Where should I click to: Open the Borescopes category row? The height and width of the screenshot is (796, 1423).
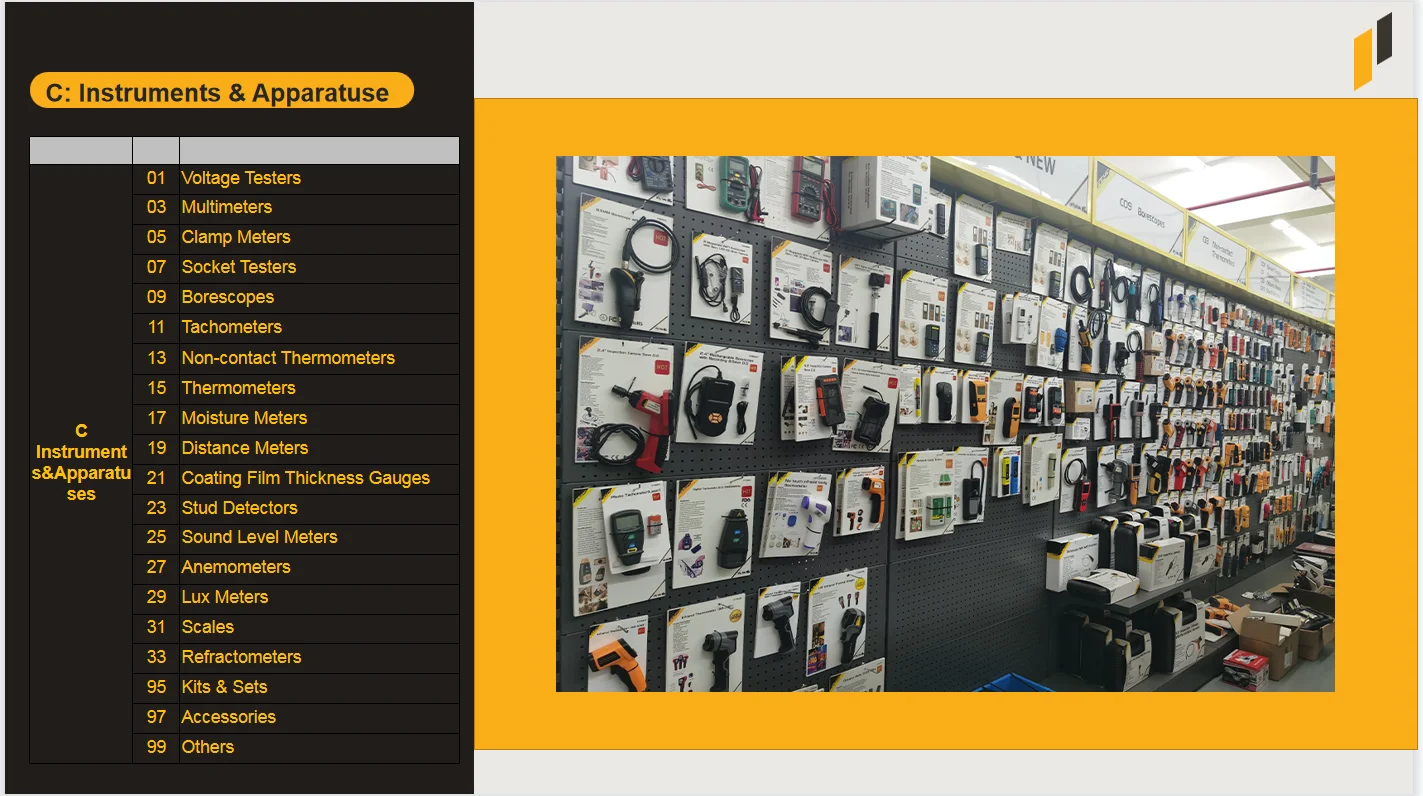point(228,297)
